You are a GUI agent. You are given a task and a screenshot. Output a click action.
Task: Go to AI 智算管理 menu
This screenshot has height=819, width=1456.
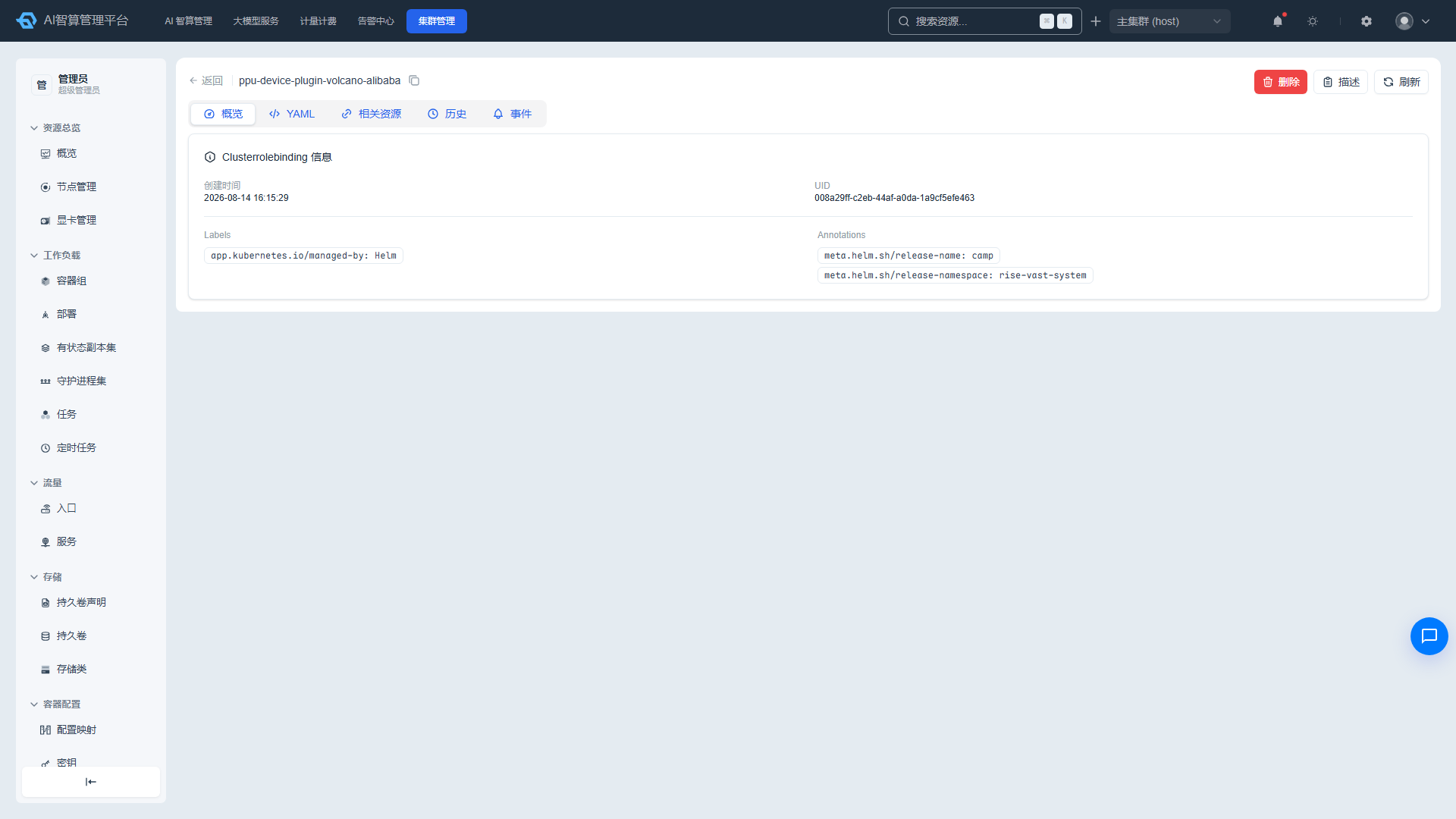pos(189,21)
